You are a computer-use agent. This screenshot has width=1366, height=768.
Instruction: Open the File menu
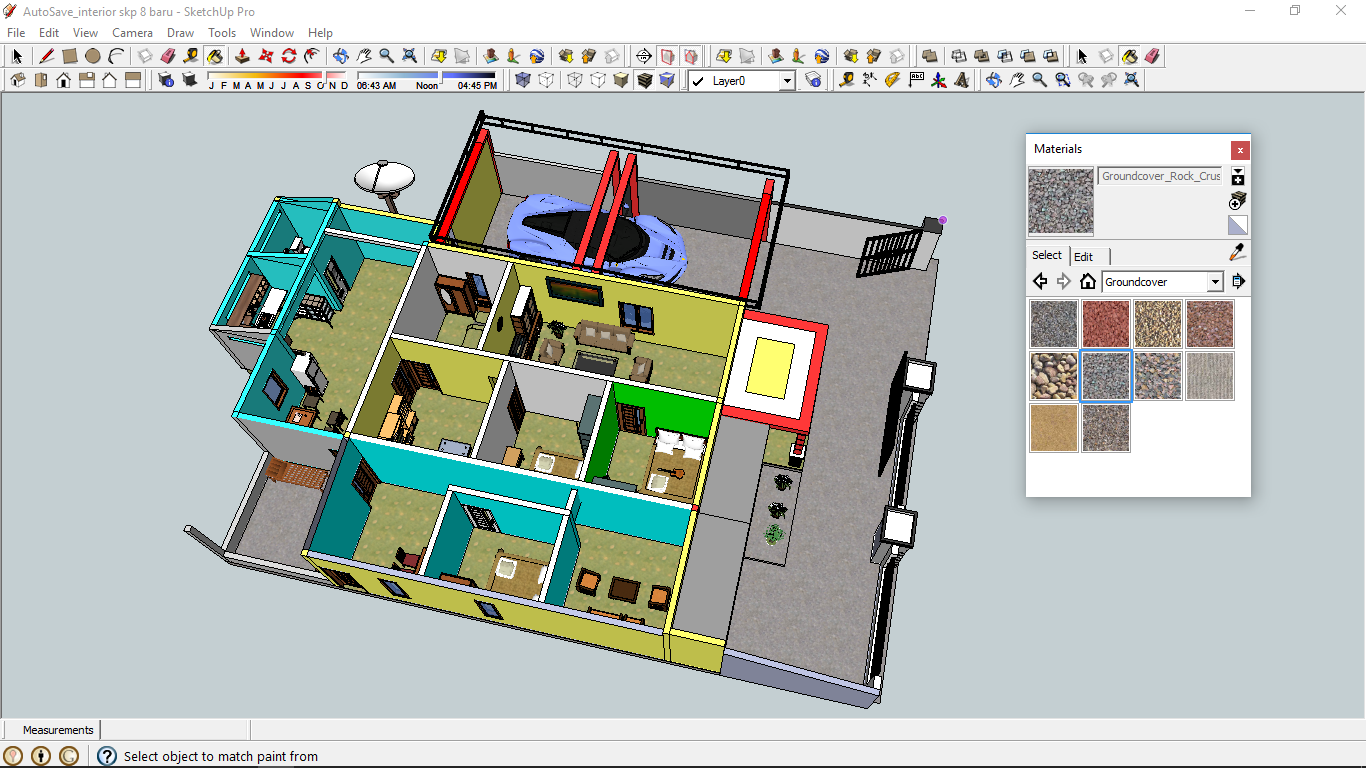click(16, 33)
